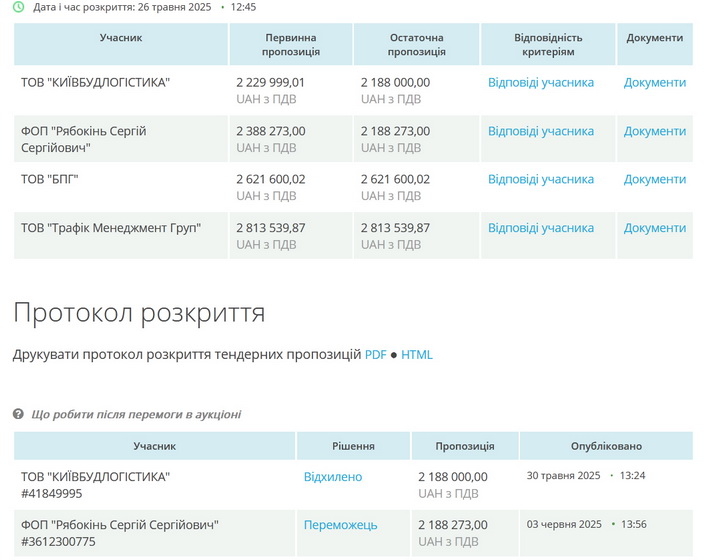
Task: Expand 'Що робити після перемоги в аукціоні'
Action: coord(136,414)
